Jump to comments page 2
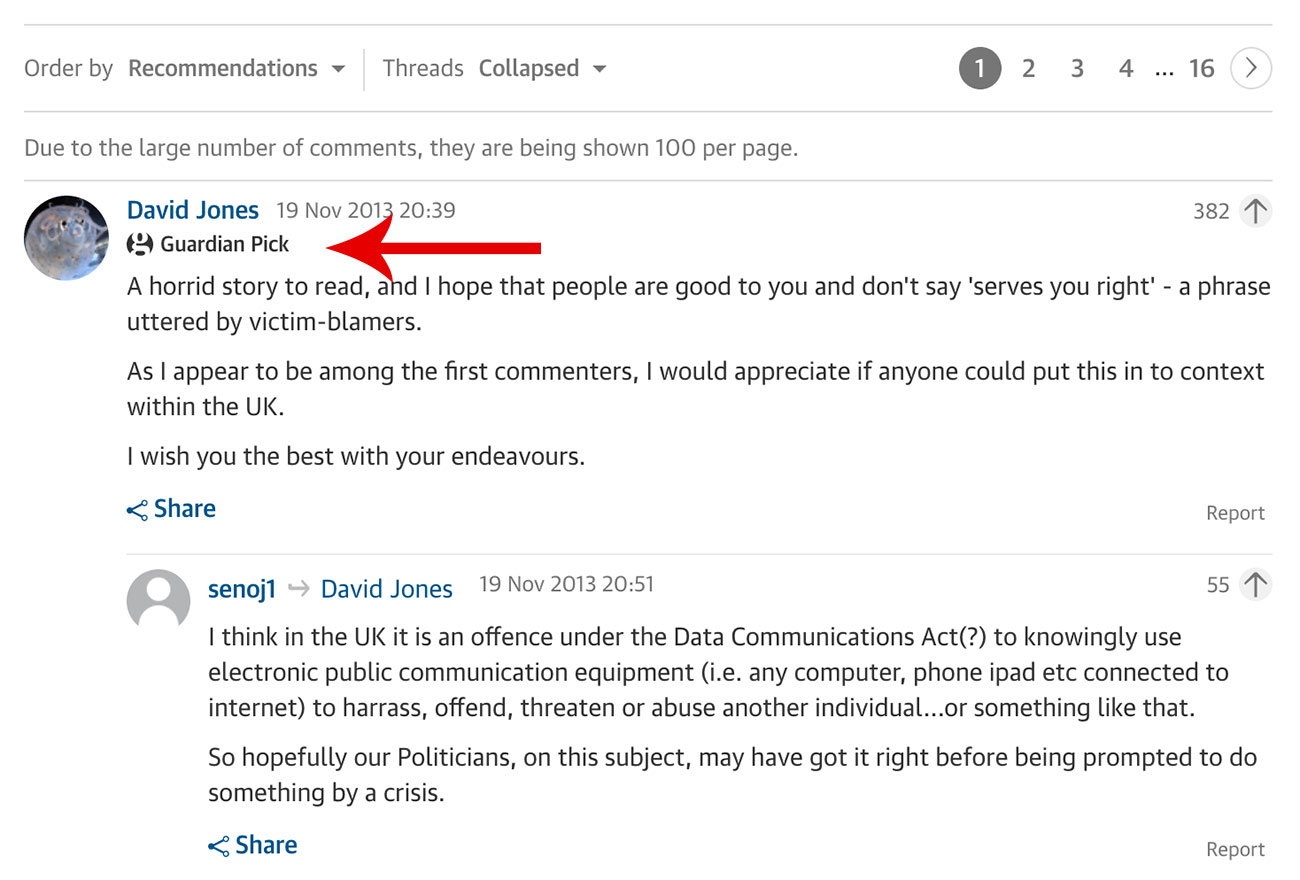This screenshot has height=880, width=1300. 1028,69
